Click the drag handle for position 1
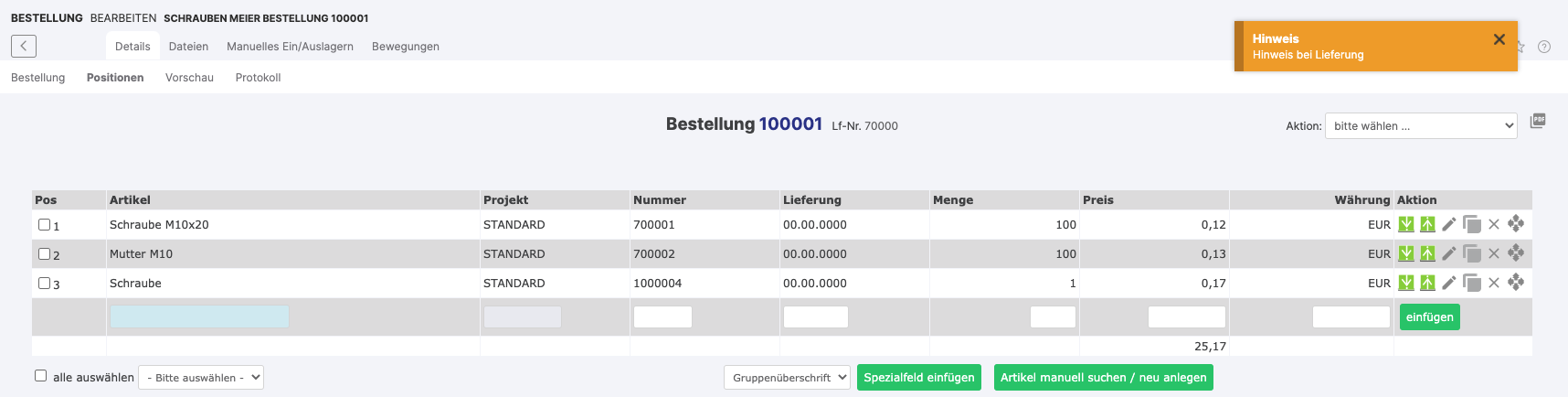 click(x=1516, y=224)
